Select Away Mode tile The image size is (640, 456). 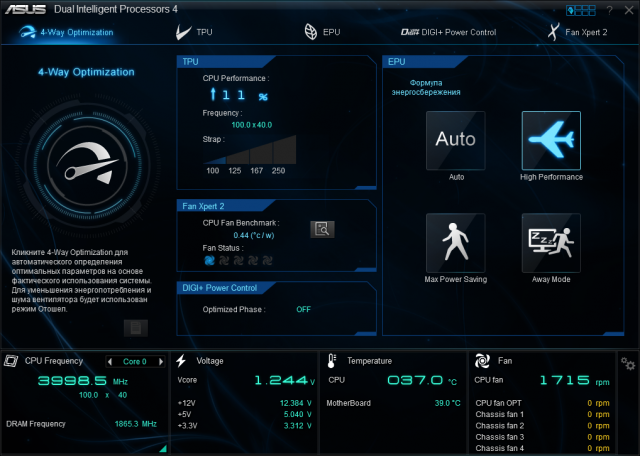pyautogui.click(x=551, y=243)
